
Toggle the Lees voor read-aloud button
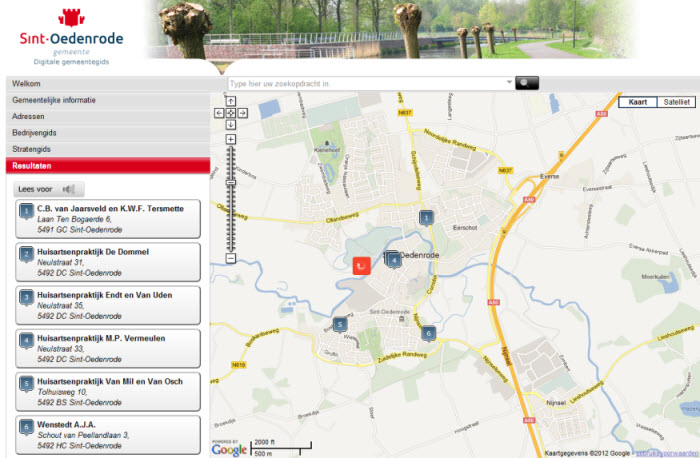click(48, 189)
